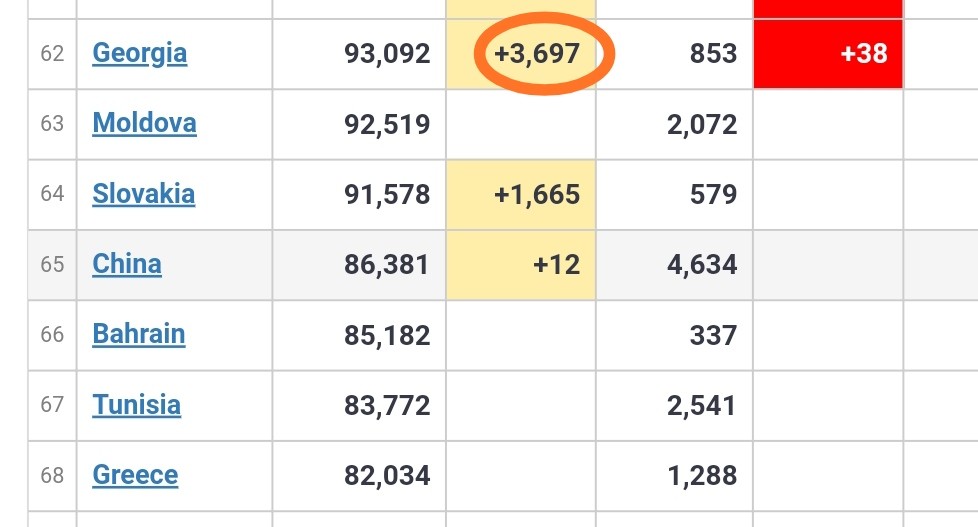Select Georgia's total cases value 93,092
Screen dimensions: 978x527
tap(386, 53)
